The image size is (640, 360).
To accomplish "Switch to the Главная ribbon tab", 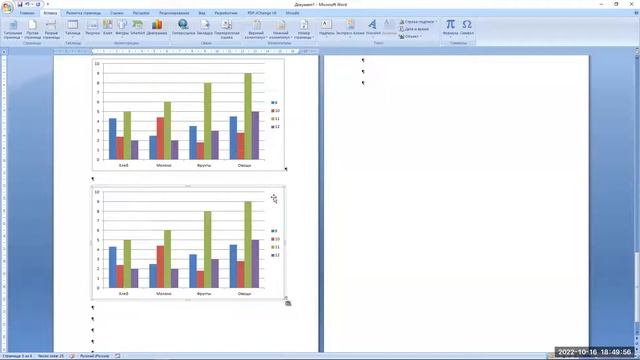I will pos(27,13).
